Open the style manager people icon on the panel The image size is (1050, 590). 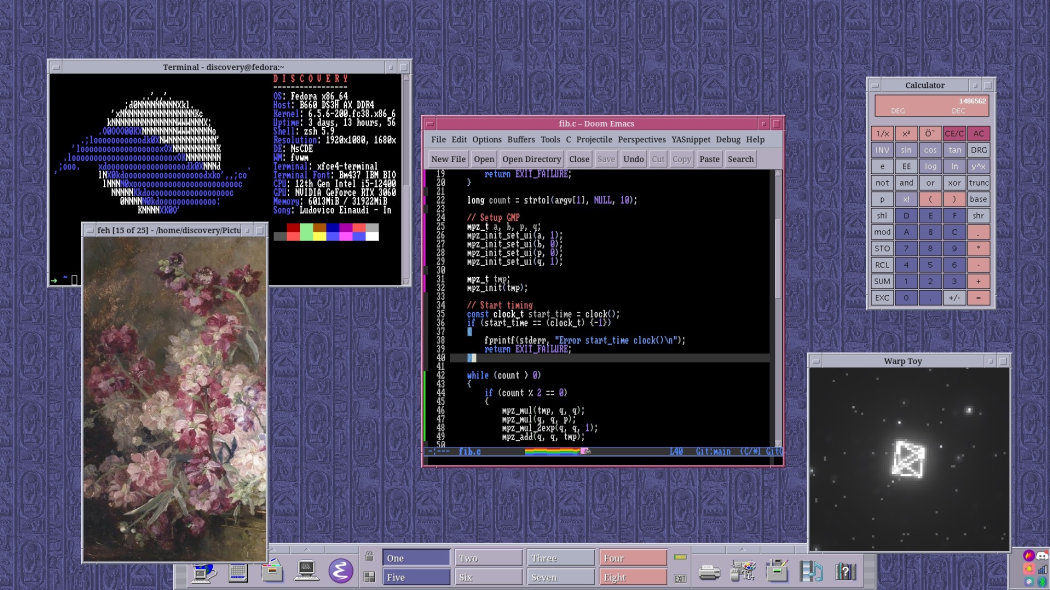743,573
